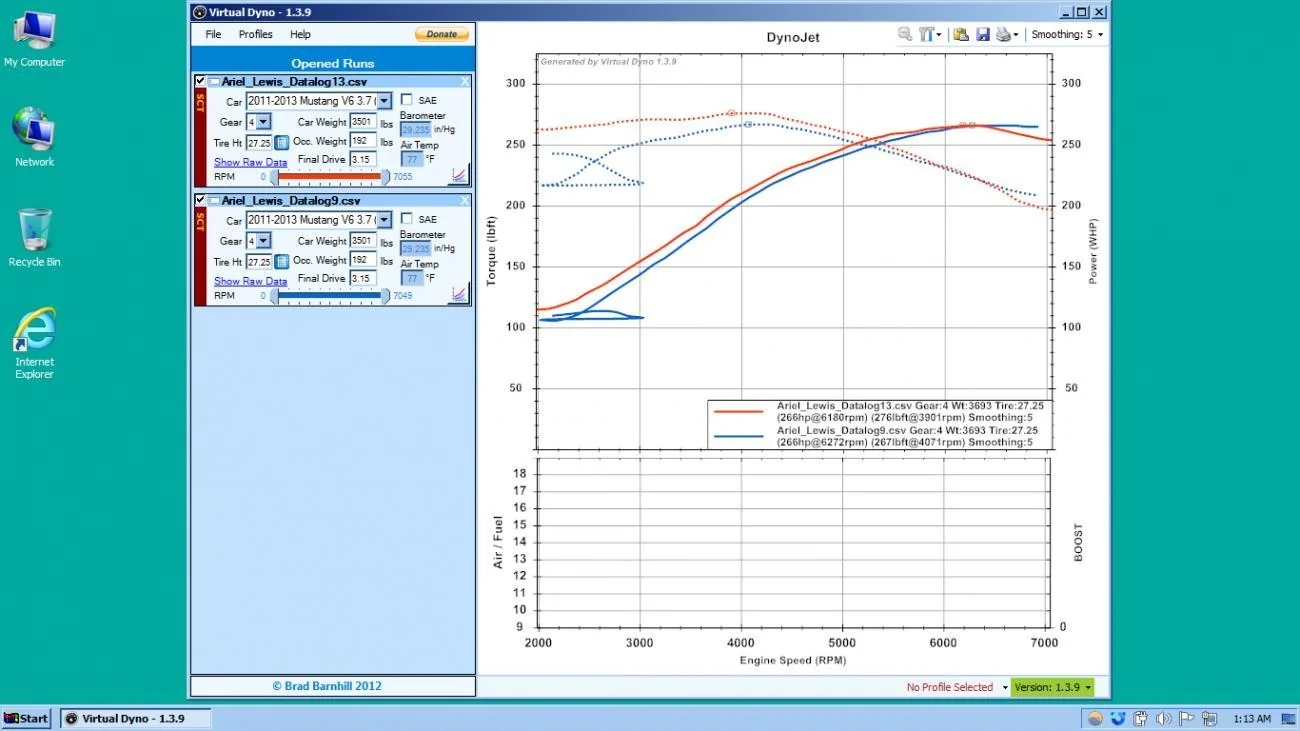Open the Recycle Bin icon
Viewport: 1300px width, 731px height.
point(34,238)
